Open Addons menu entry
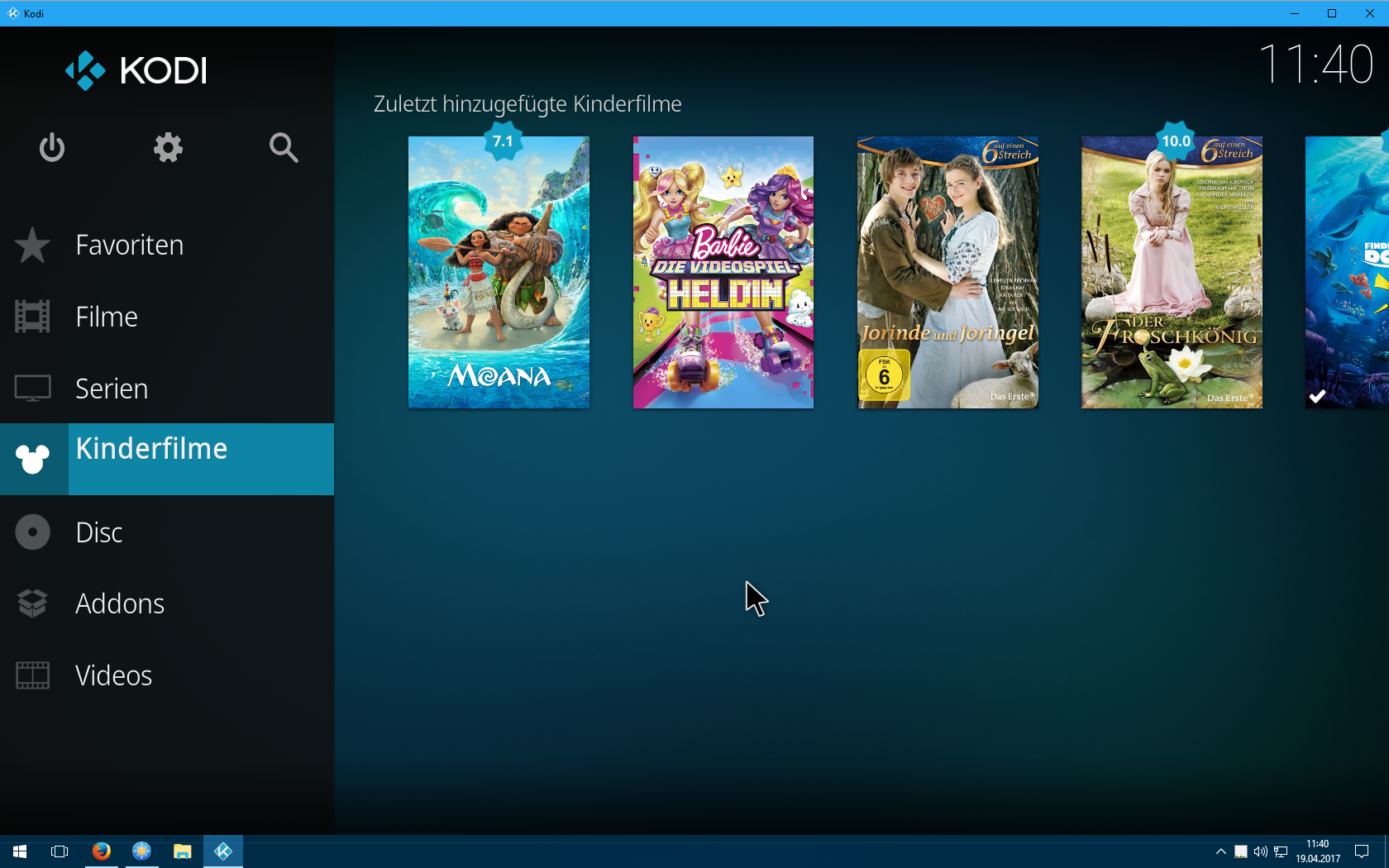Screen dimensions: 1389x868 [x=167, y=603]
